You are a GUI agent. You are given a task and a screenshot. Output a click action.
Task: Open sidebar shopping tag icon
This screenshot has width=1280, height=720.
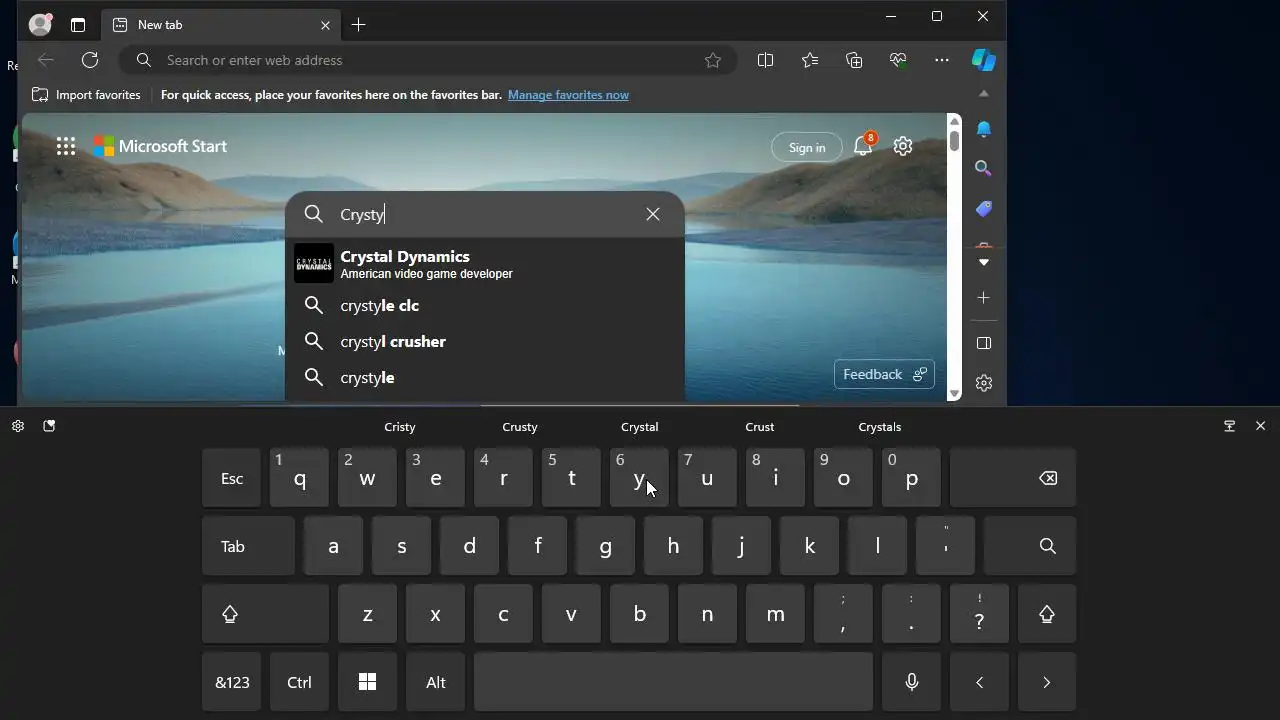(x=984, y=209)
